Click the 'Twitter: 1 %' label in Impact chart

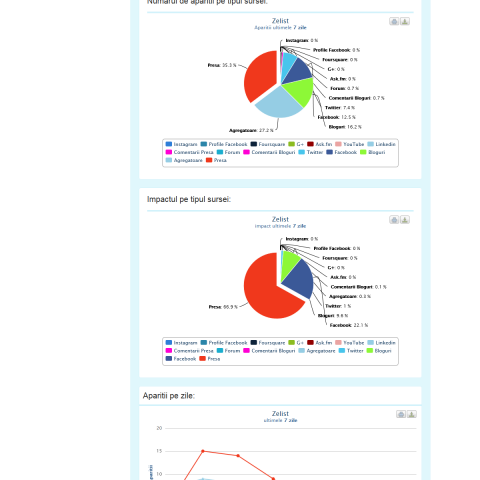tap(338, 306)
